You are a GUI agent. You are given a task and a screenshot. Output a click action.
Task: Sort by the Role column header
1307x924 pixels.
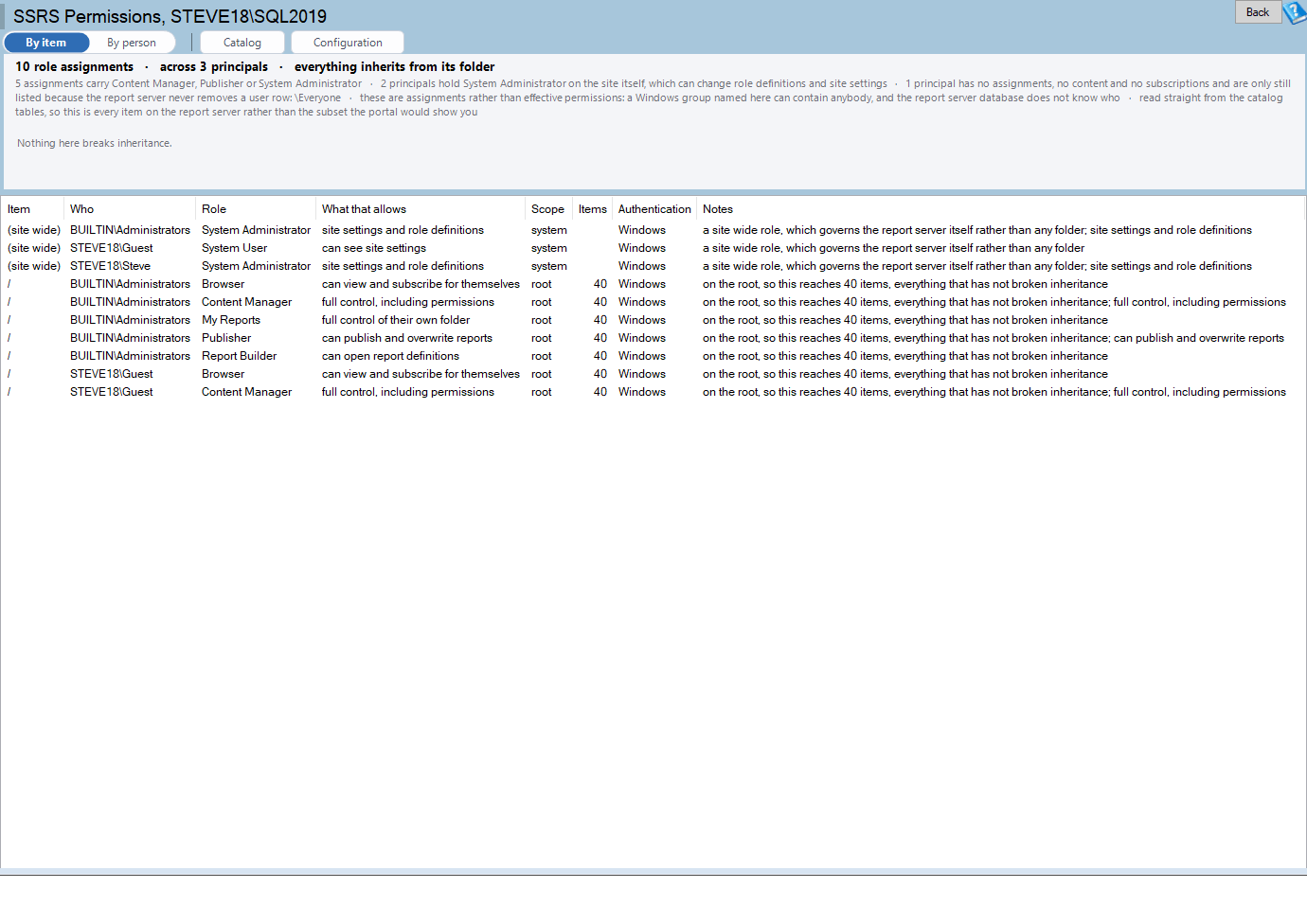pos(256,209)
